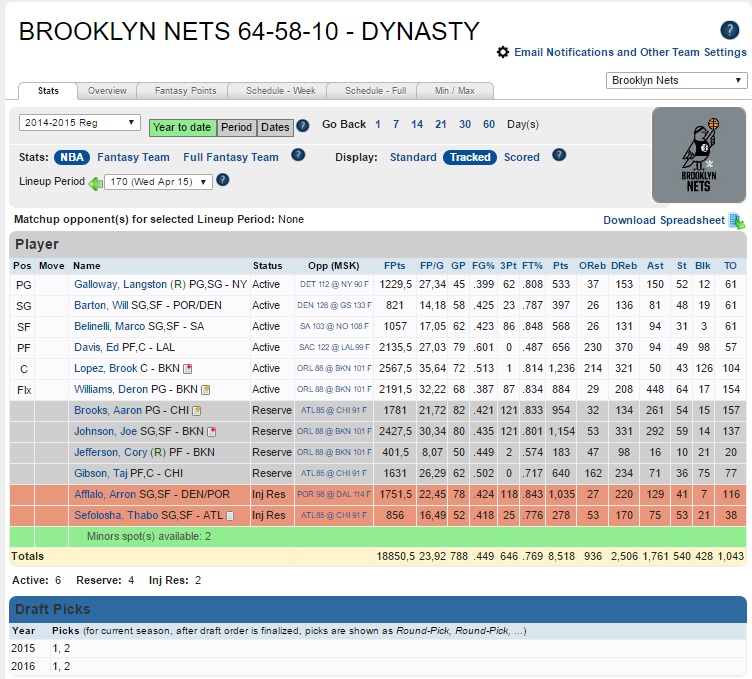Open Min / Max tab

pos(455,91)
